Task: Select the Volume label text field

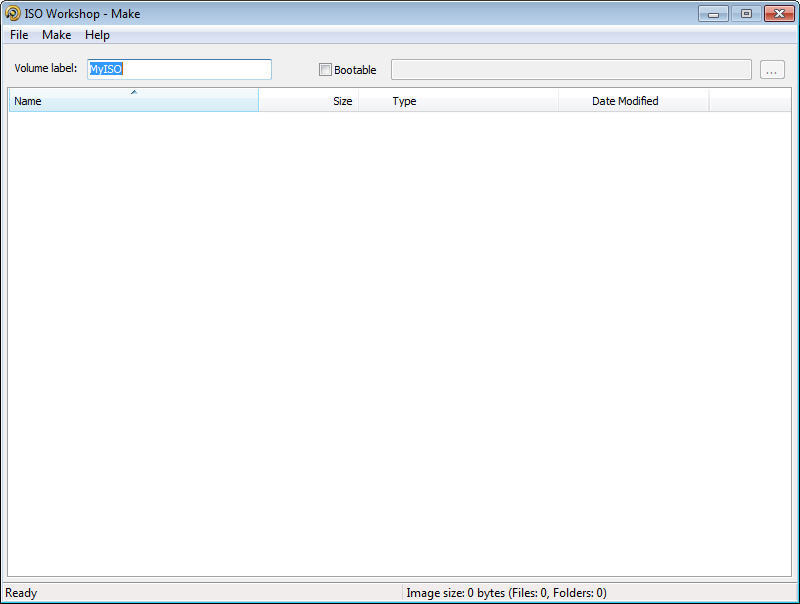Action: 178,69
